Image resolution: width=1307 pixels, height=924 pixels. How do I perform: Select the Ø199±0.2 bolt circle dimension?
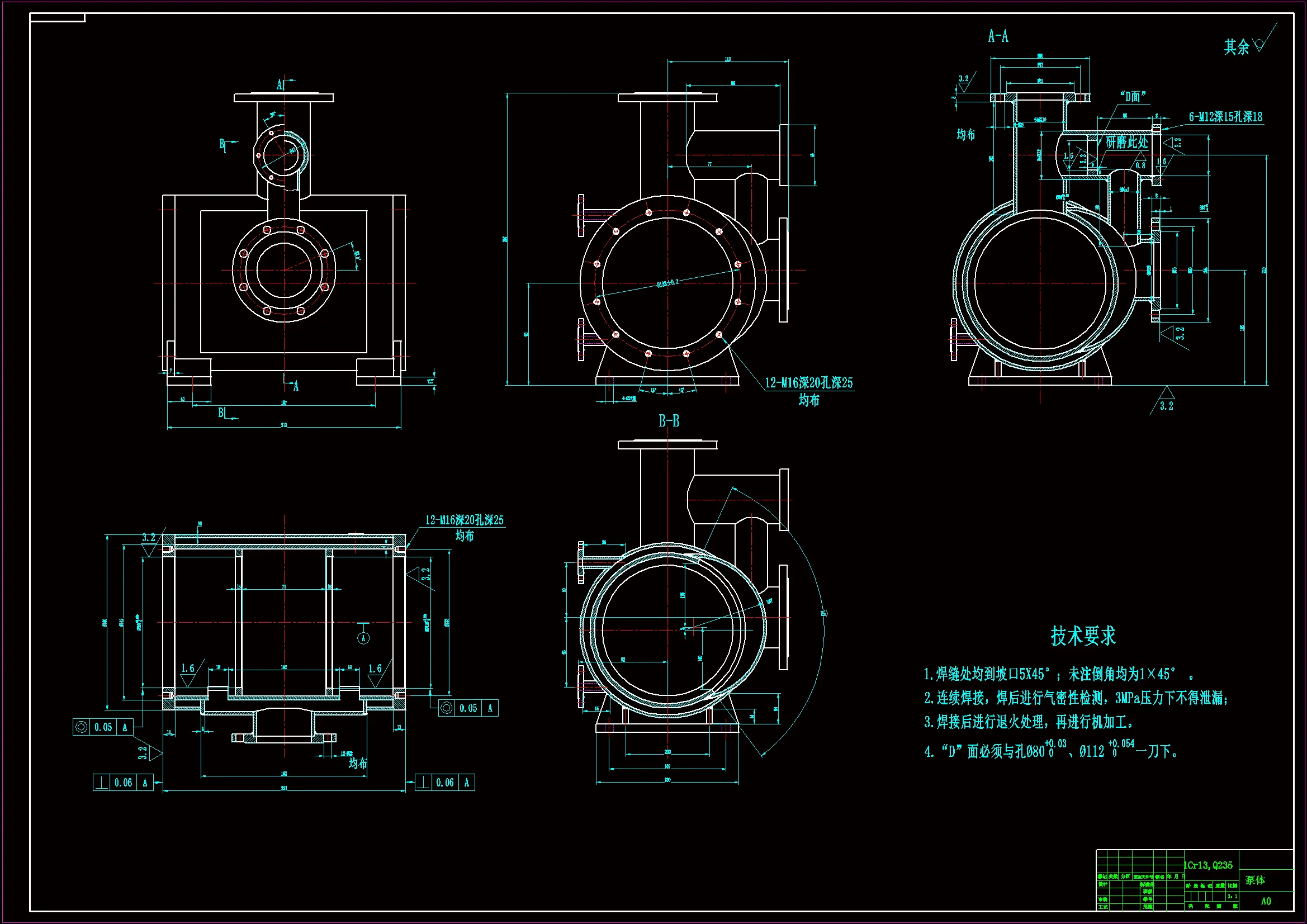point(667,283)
